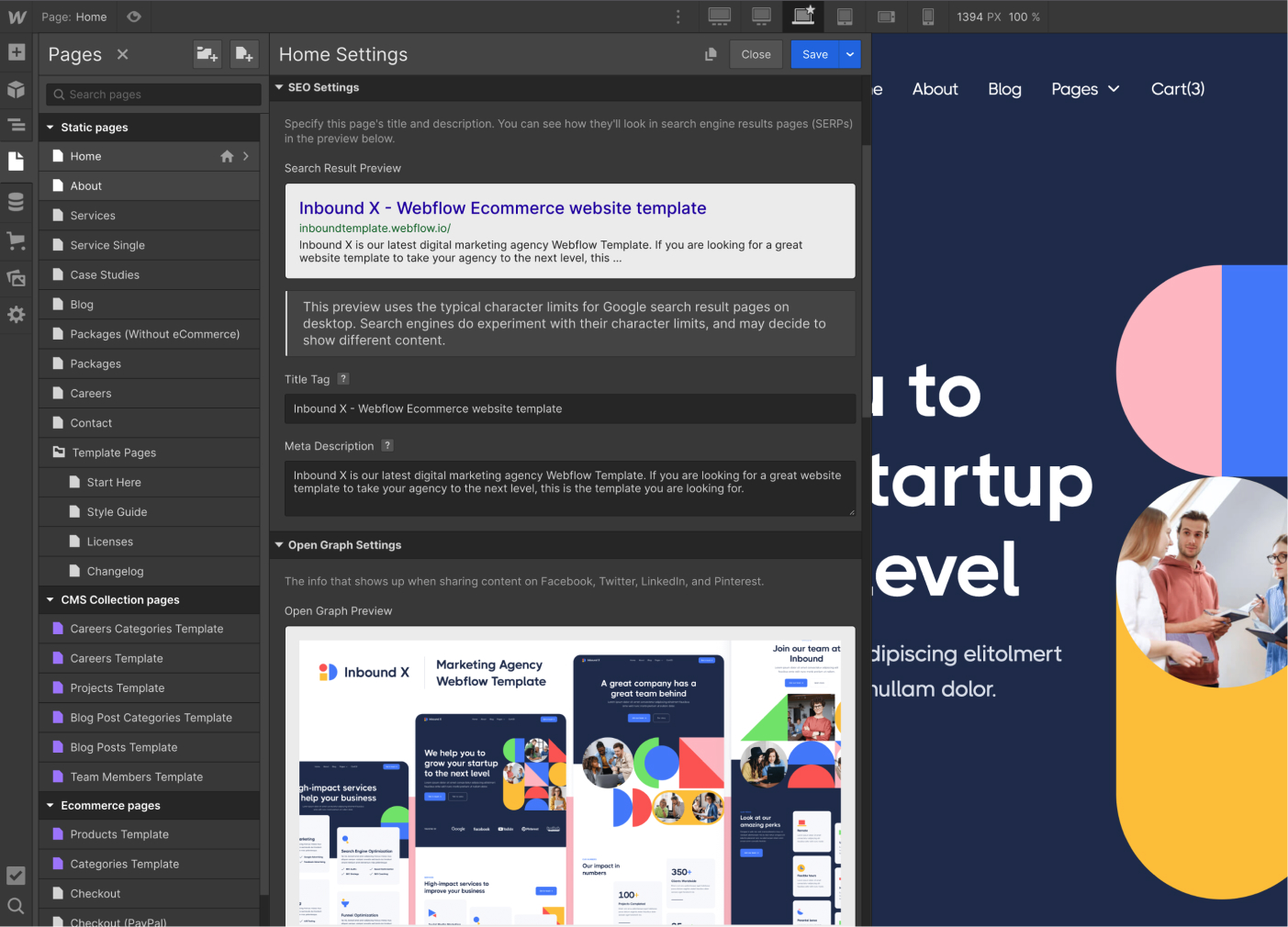Open the Navigator panel icon

click(17, 124)
